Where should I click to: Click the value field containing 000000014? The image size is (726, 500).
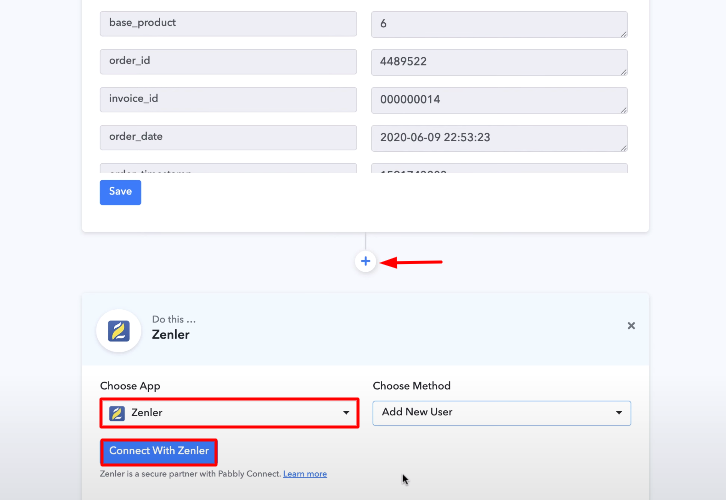point(499,100)
